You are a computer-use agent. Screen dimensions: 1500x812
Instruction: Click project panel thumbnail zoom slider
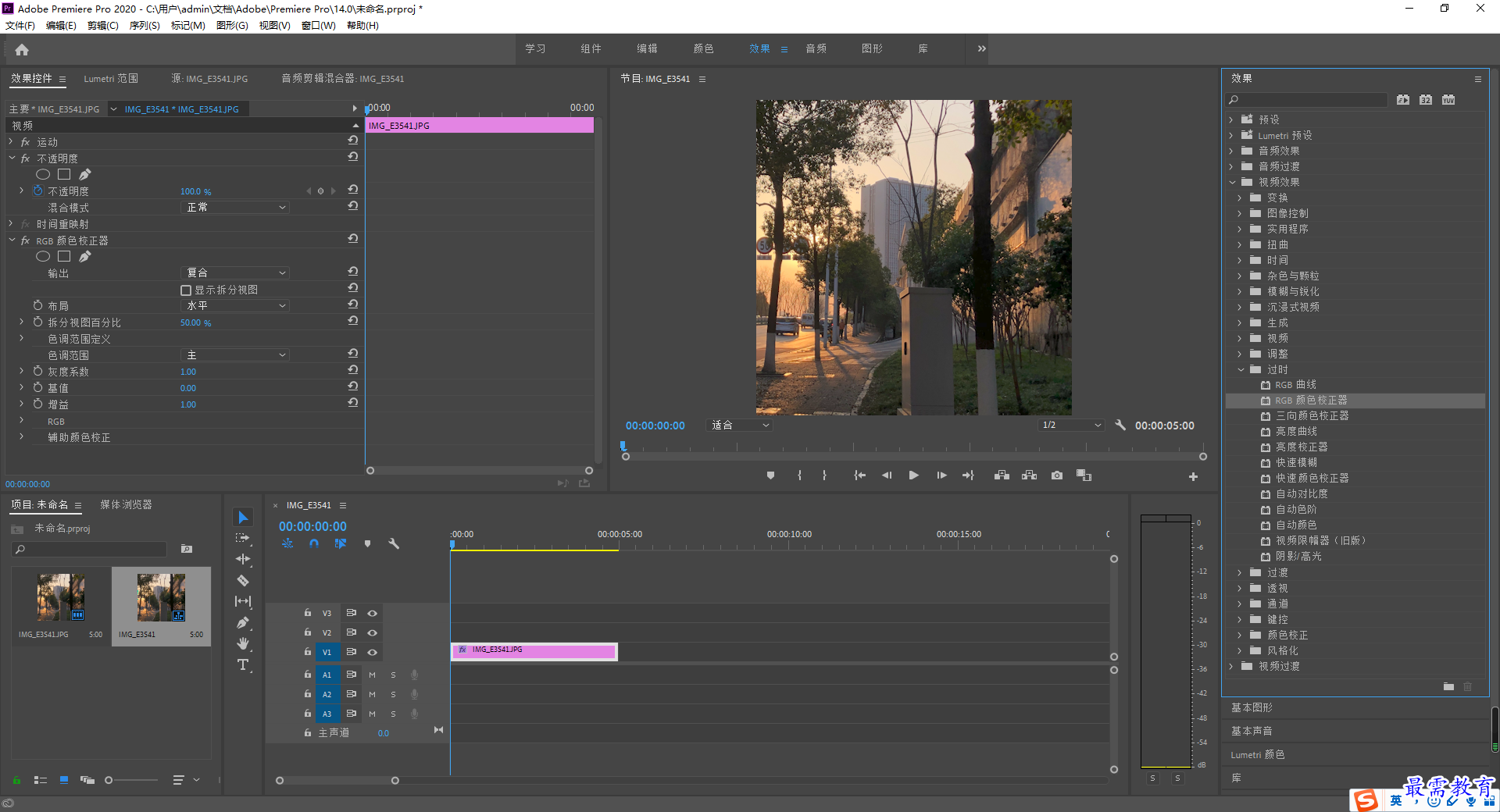pos(109,780)
